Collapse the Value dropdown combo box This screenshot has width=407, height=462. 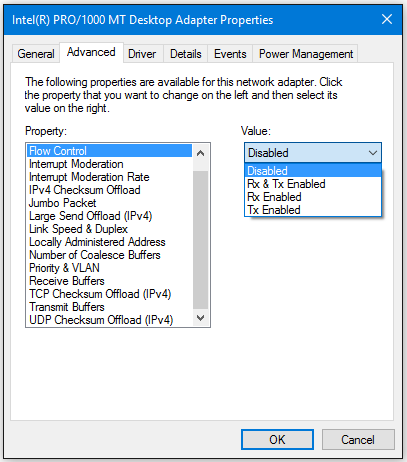click(x=313, y=153)
